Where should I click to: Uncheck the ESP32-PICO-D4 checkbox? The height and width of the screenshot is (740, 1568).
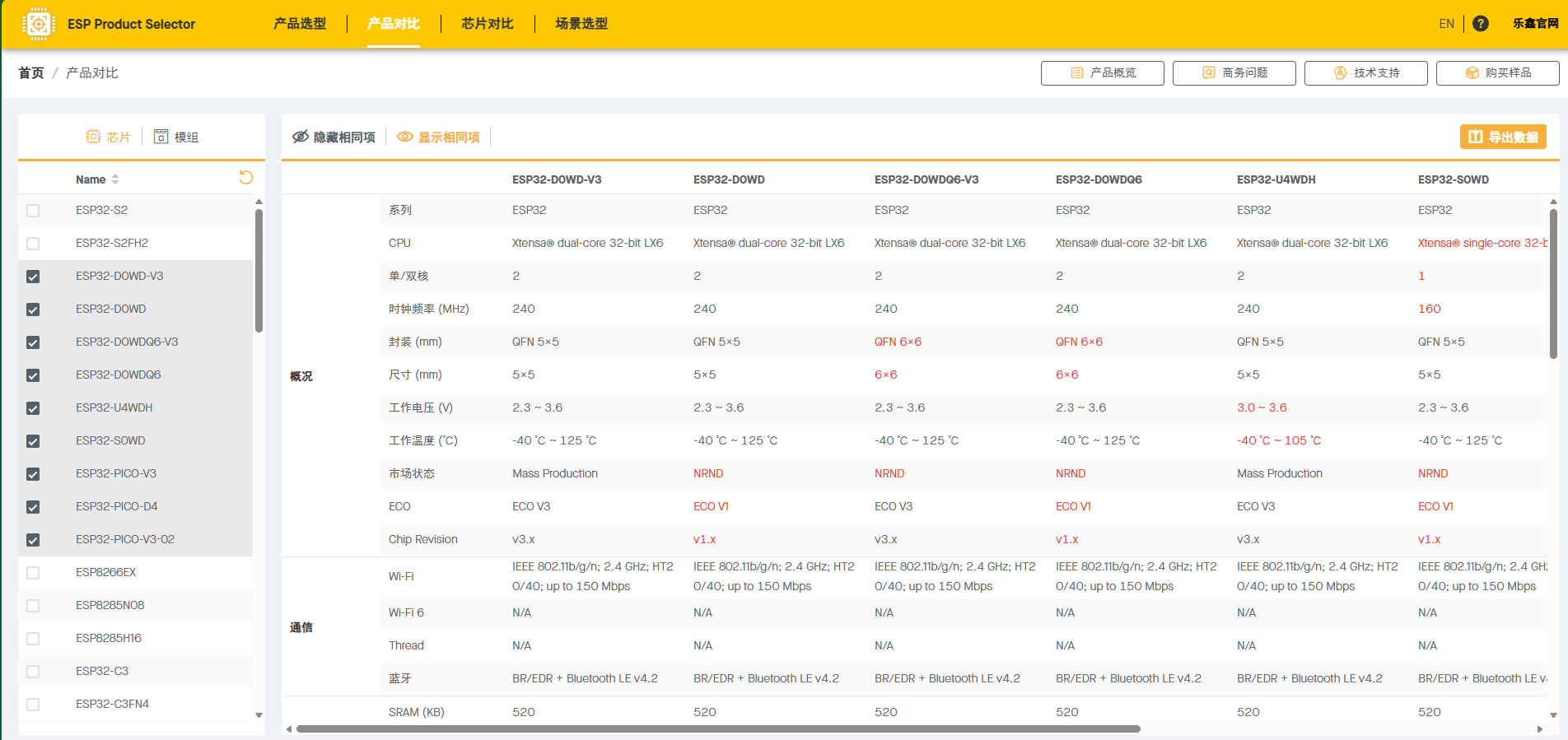coord(33,507)
